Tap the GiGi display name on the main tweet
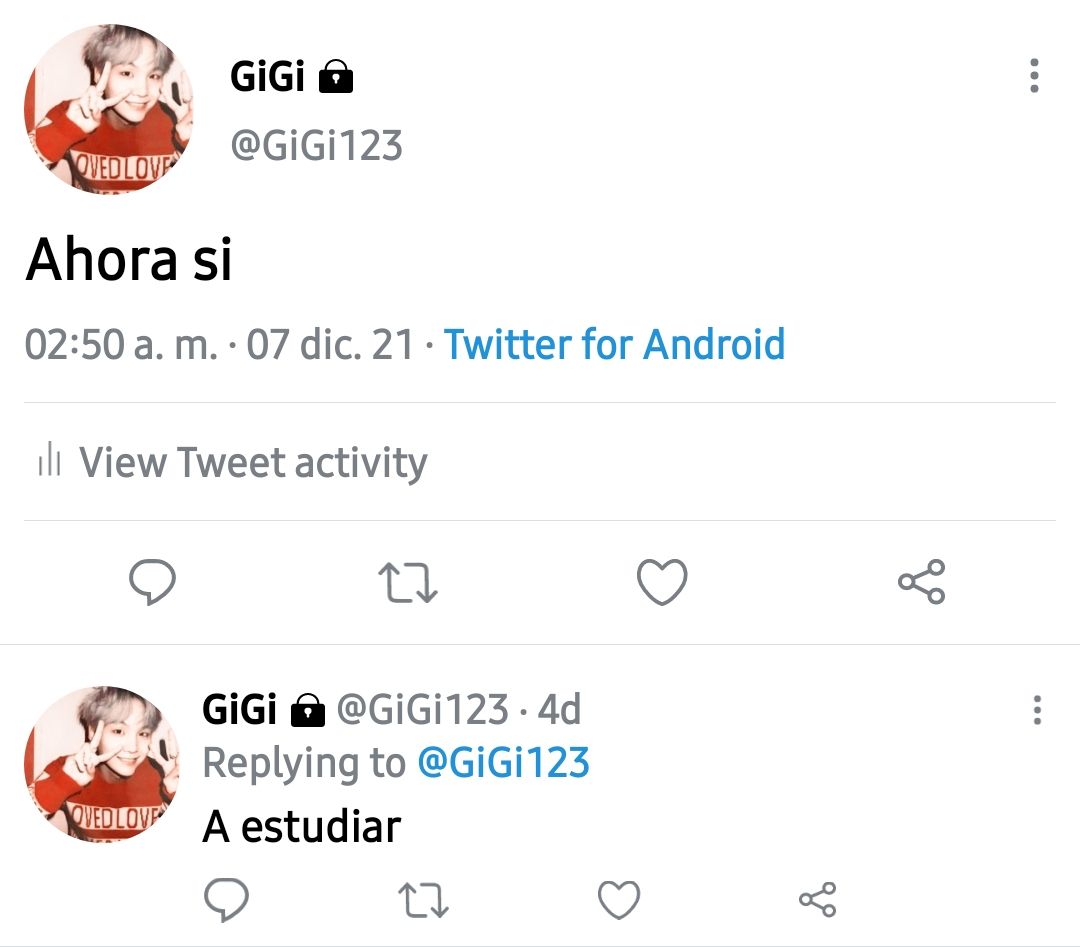This screenshot has width=1080, height=947. 267,76
